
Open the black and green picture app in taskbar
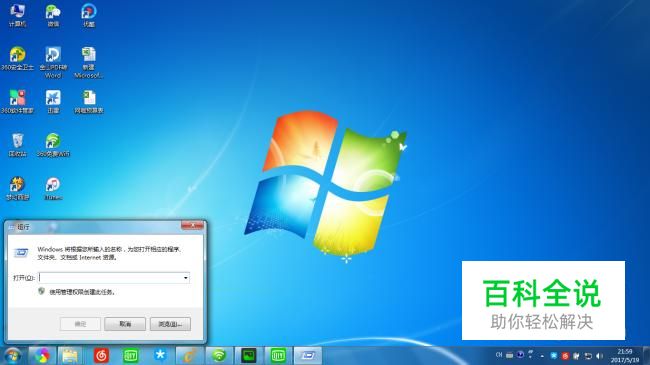coord(249,355)
